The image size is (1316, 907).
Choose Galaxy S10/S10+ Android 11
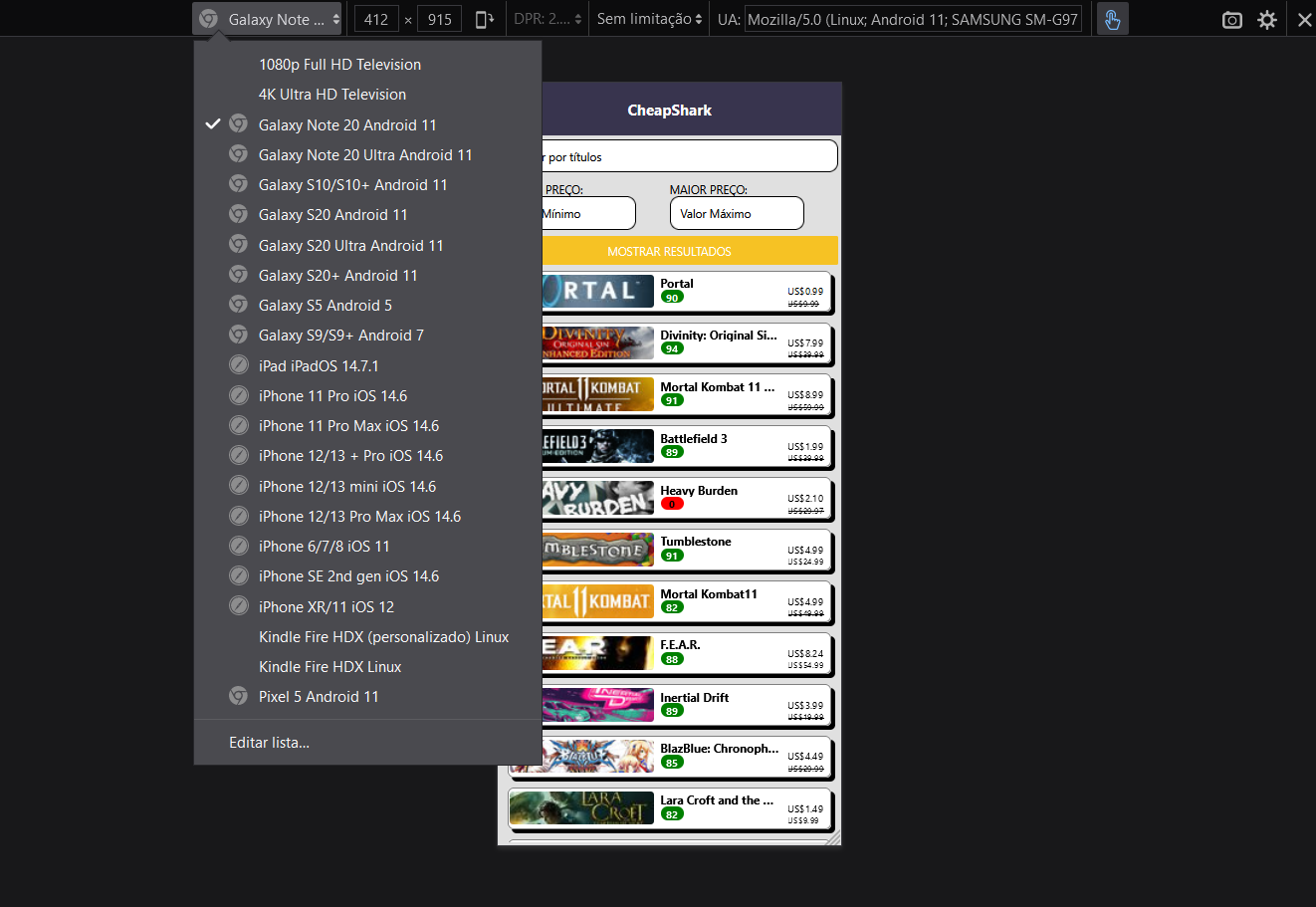[x=367, y=185]
